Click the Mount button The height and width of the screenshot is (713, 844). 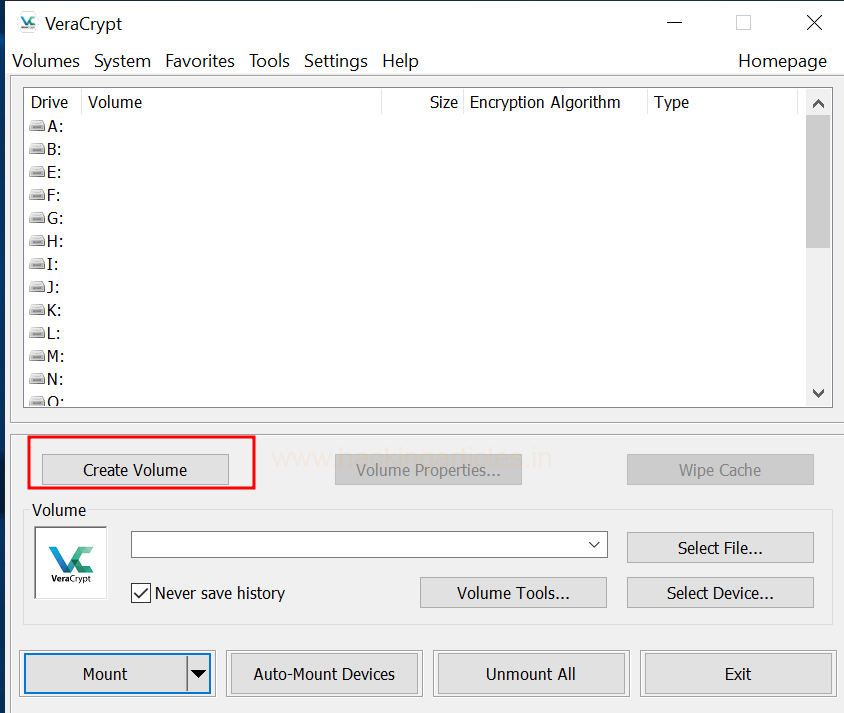click(x=106, y=673)
